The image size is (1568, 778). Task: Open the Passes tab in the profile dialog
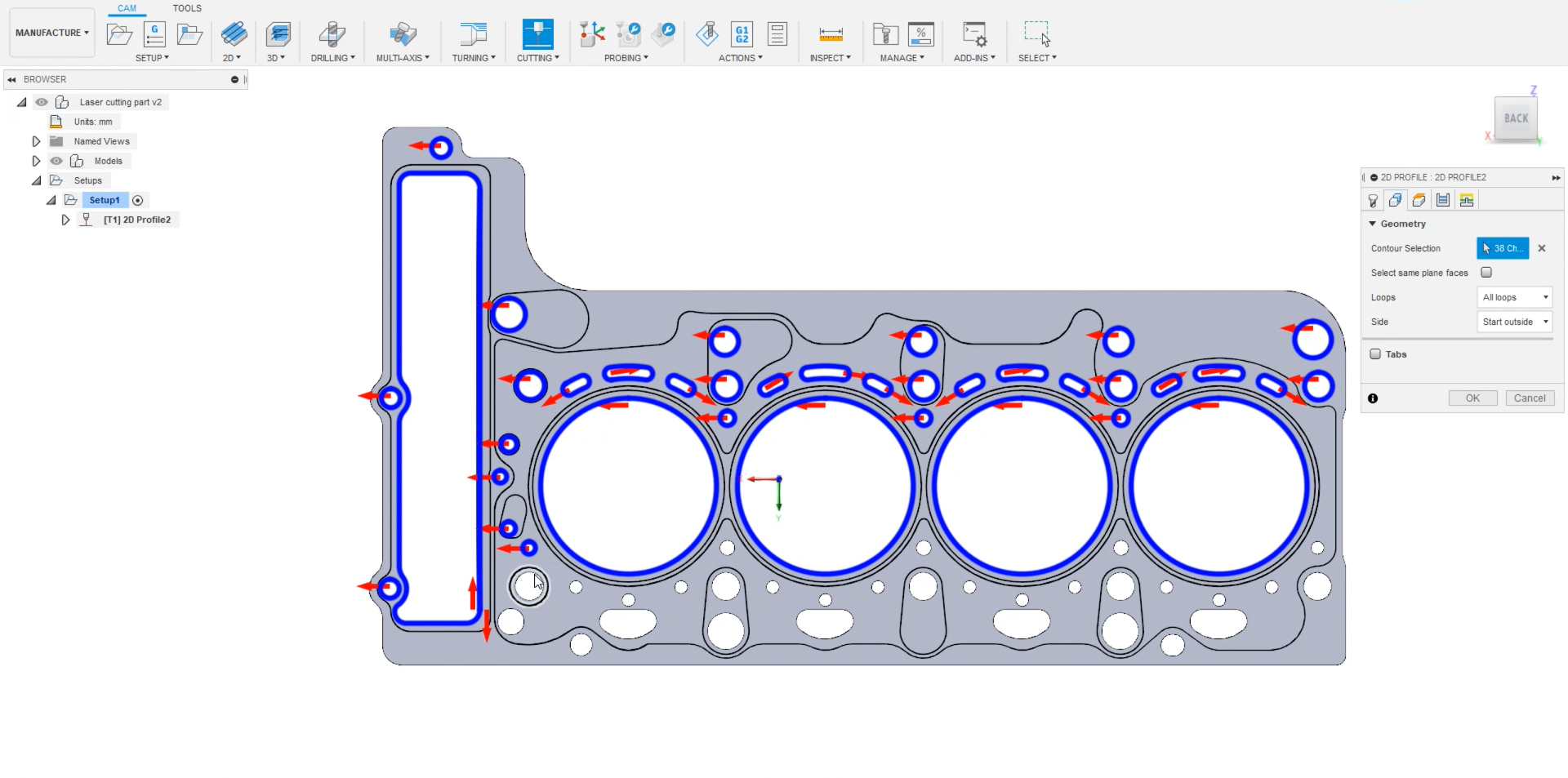pyautogui.click(x=1442, y=199)
